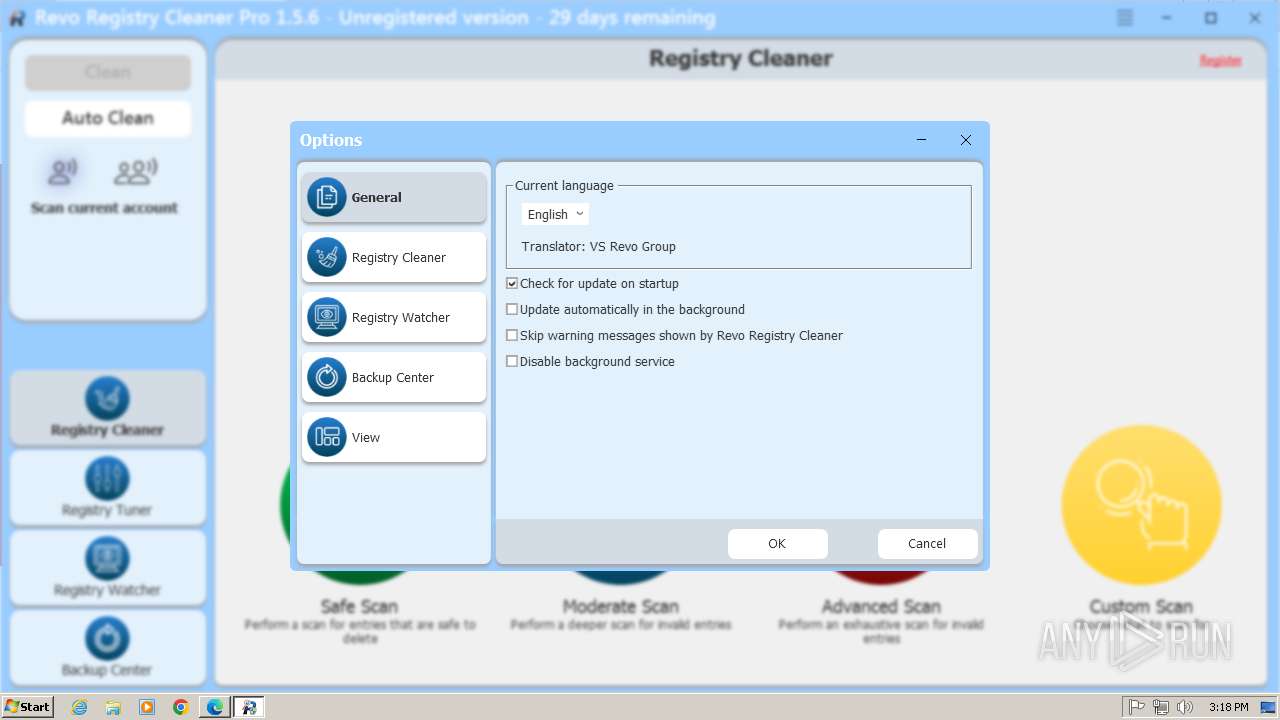Minimize the Options dialog
Image resolution: width=1280 pixels, height=720 pixels.
pos(921,140)
